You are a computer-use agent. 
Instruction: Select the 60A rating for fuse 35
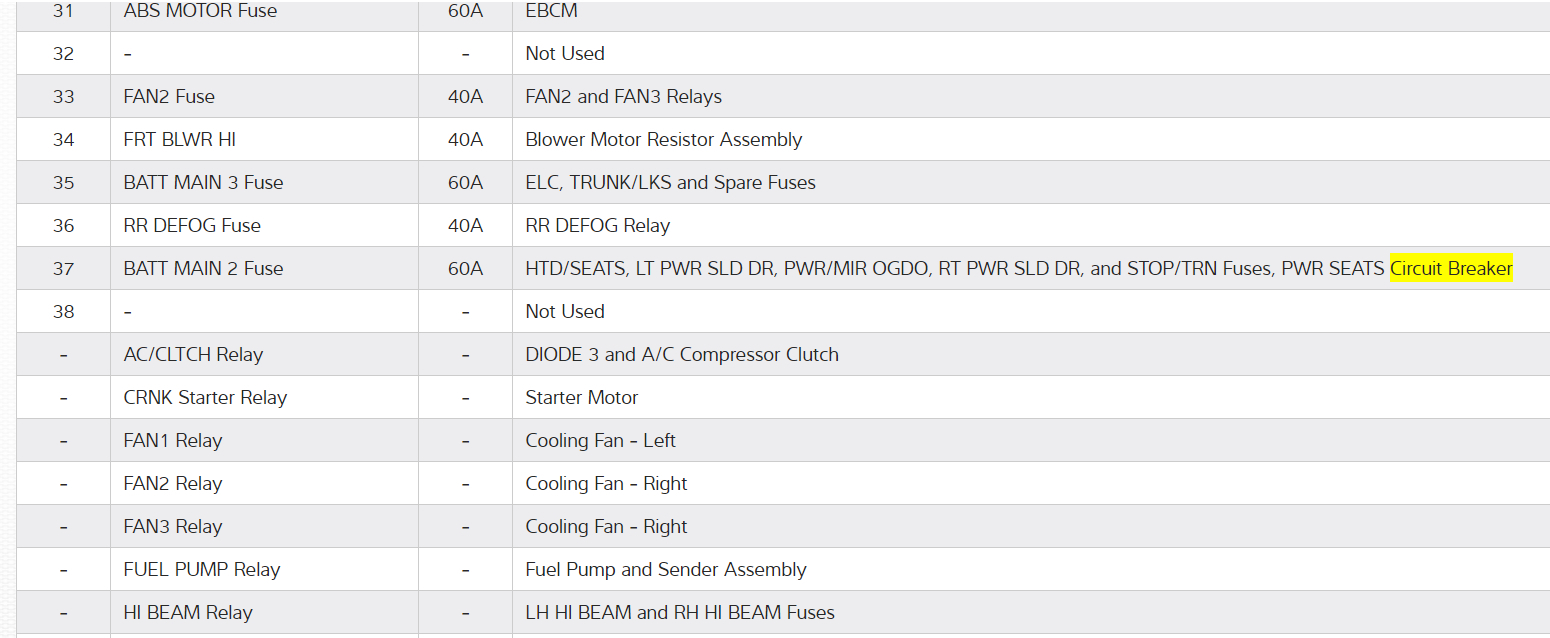pyautogui.click(x=465, y=183)
